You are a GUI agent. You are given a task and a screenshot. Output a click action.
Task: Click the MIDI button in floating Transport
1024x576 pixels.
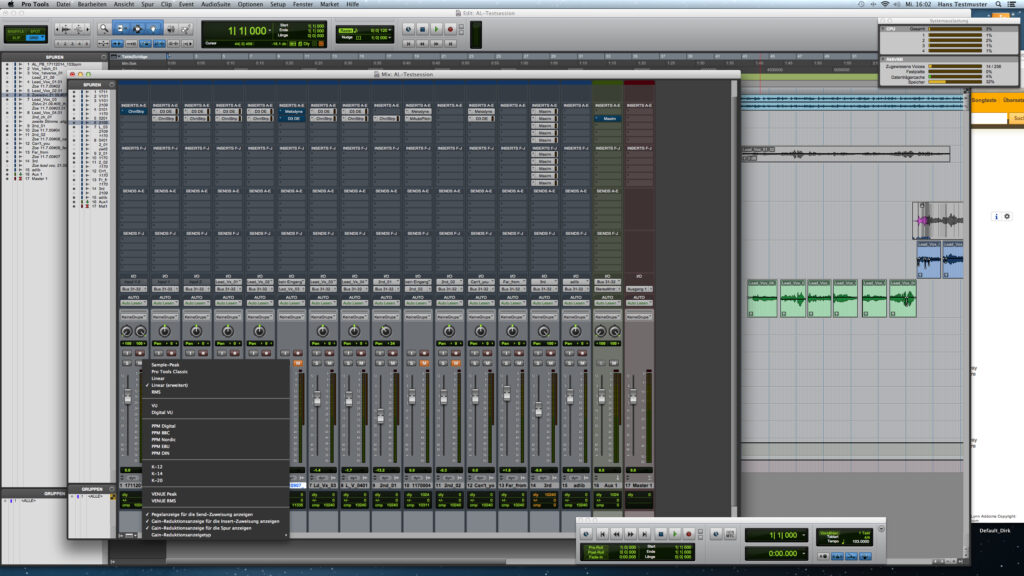pyautogui.click(x=730, y=534)
